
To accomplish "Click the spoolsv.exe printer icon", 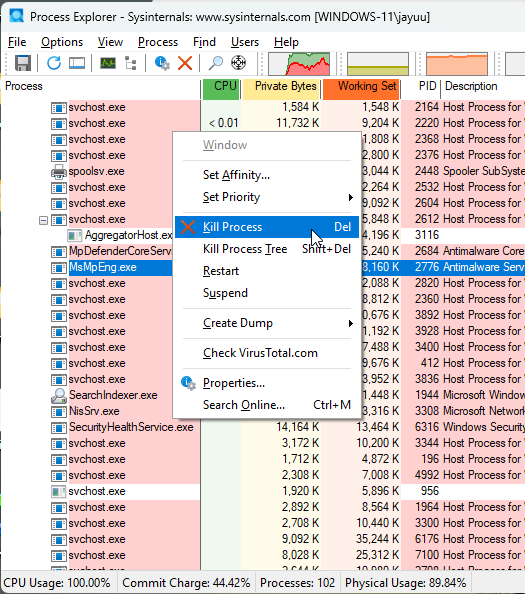I will pos(59,172).
